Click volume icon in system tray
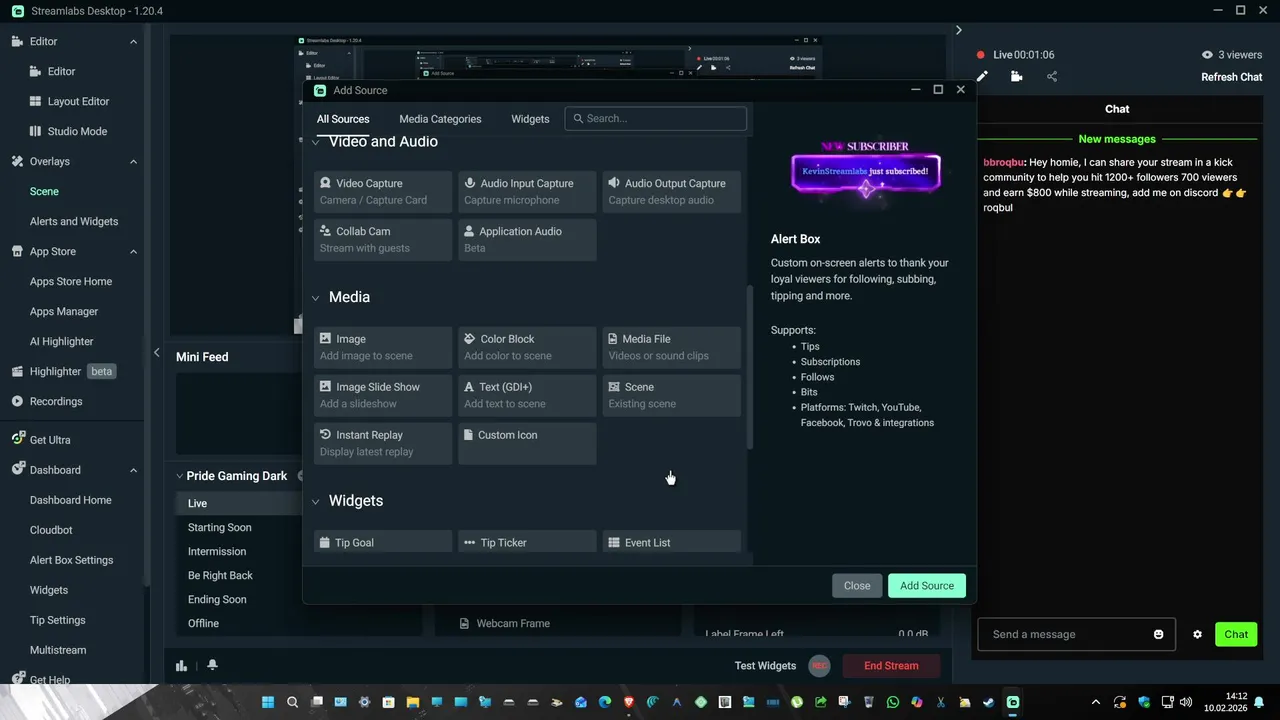Viewport: 1280px width, 720px height. [x=1185, y=702]
